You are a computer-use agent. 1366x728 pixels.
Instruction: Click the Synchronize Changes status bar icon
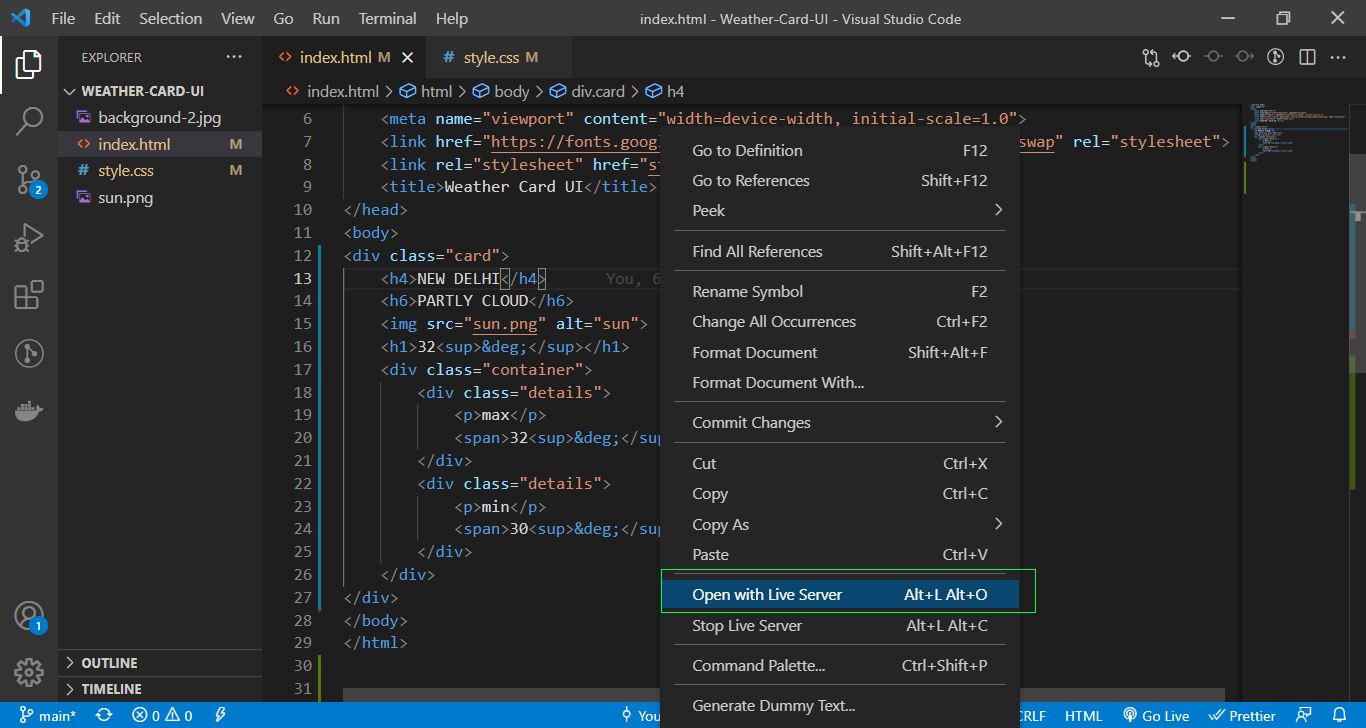104,715
